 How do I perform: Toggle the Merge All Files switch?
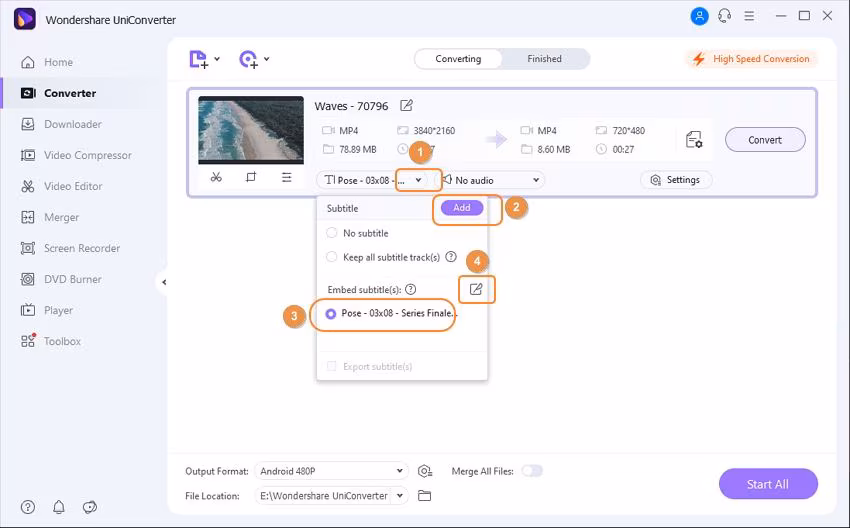click(x=532, y=471)
